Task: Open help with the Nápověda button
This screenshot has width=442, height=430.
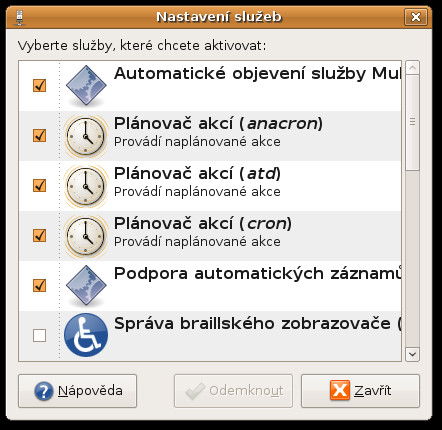Action: pos(77,391)
